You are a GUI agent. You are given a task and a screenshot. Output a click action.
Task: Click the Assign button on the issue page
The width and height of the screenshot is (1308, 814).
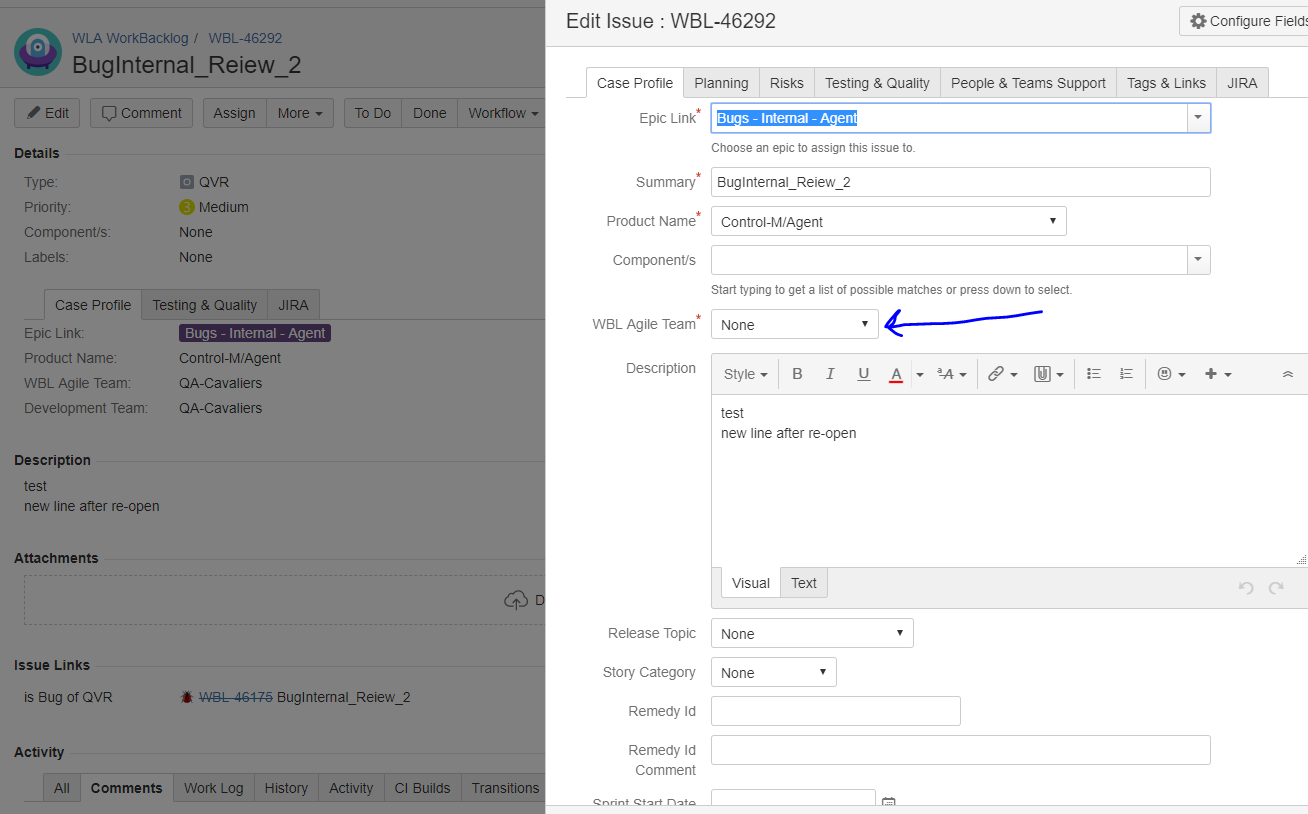[x=235, y=113]
